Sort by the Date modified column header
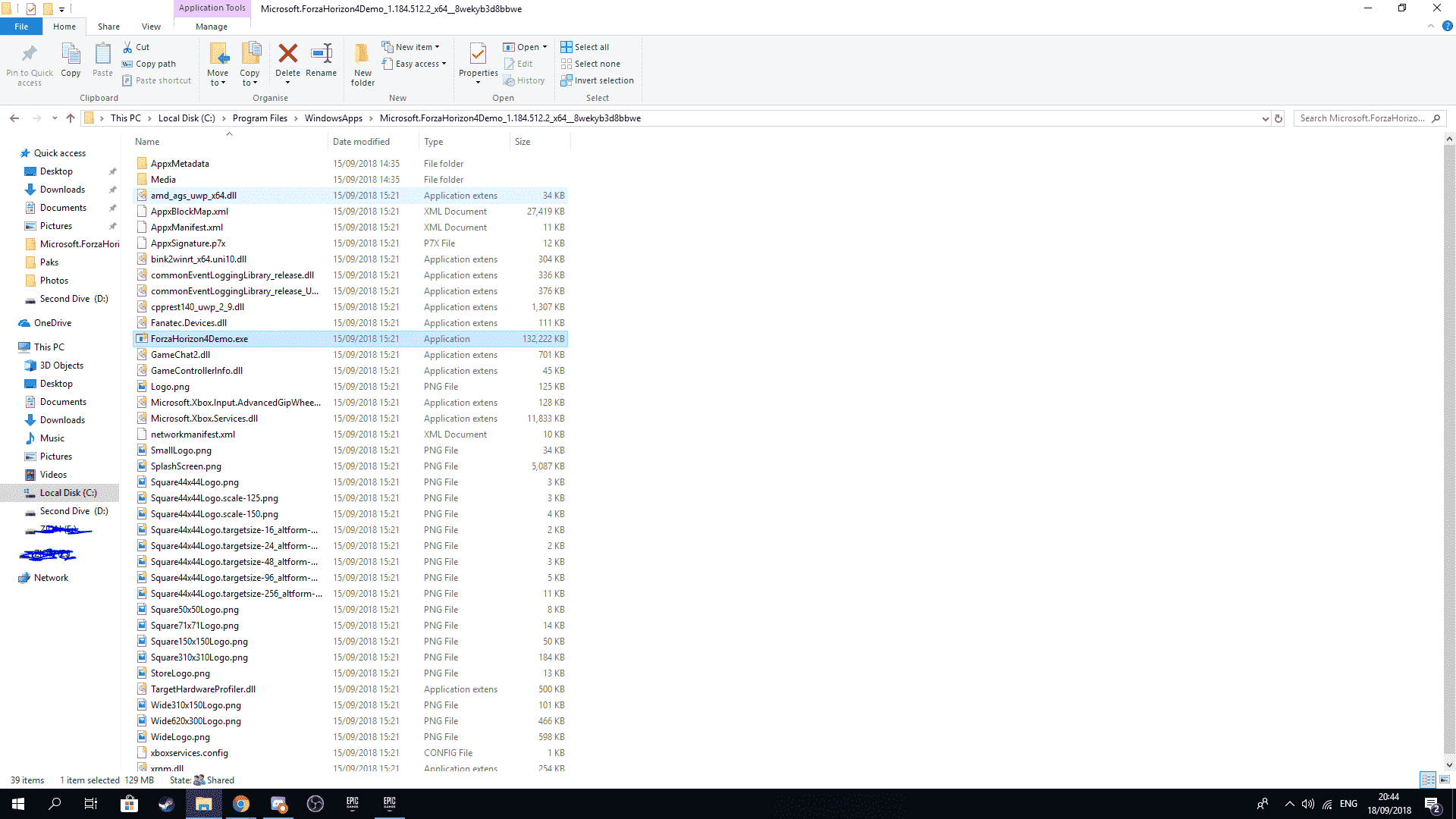Viewport: 1456px width, 819px height. tap(362, 142)
